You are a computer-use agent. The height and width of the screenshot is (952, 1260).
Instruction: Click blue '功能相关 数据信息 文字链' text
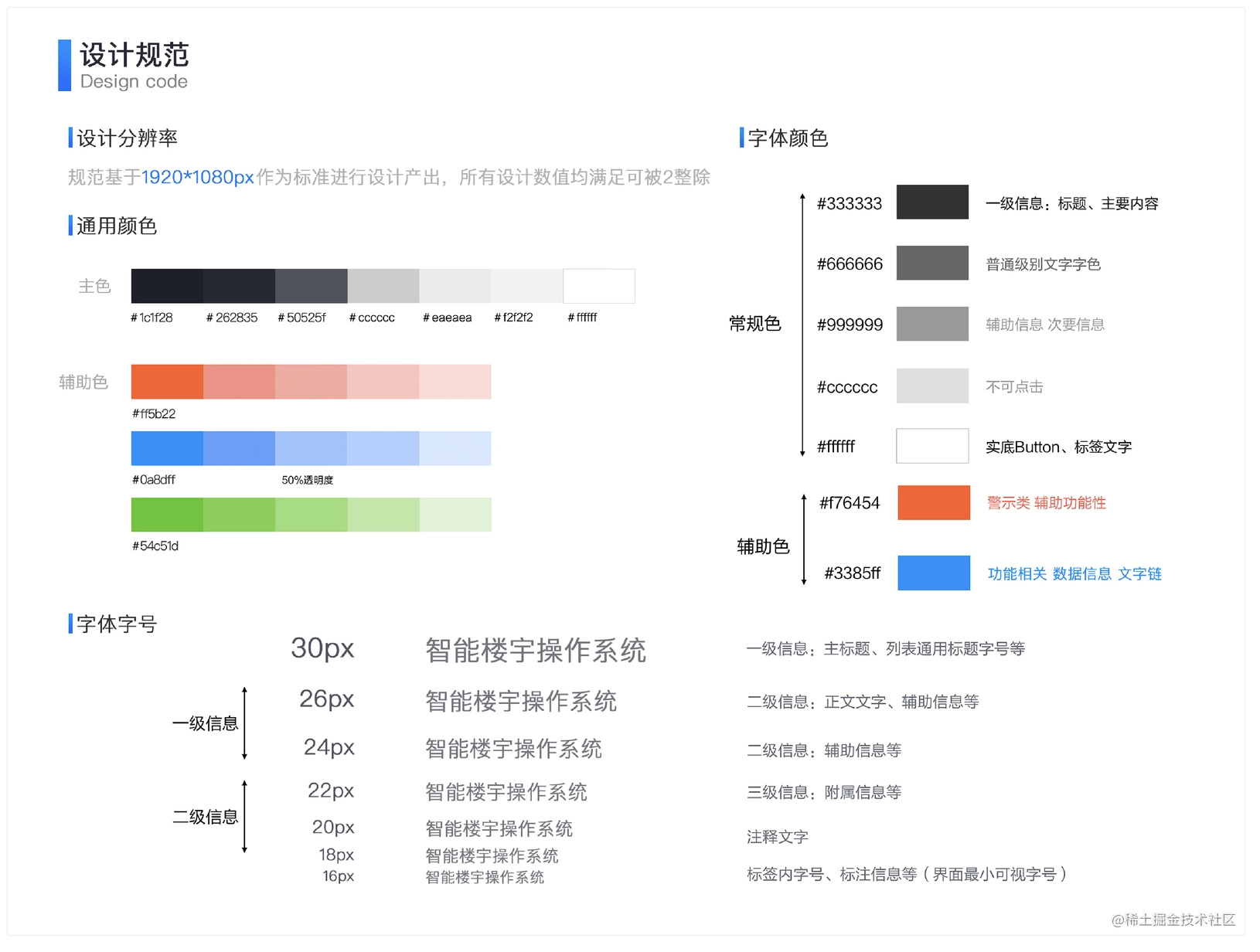pyautogui.click(x=1074, y=573)
